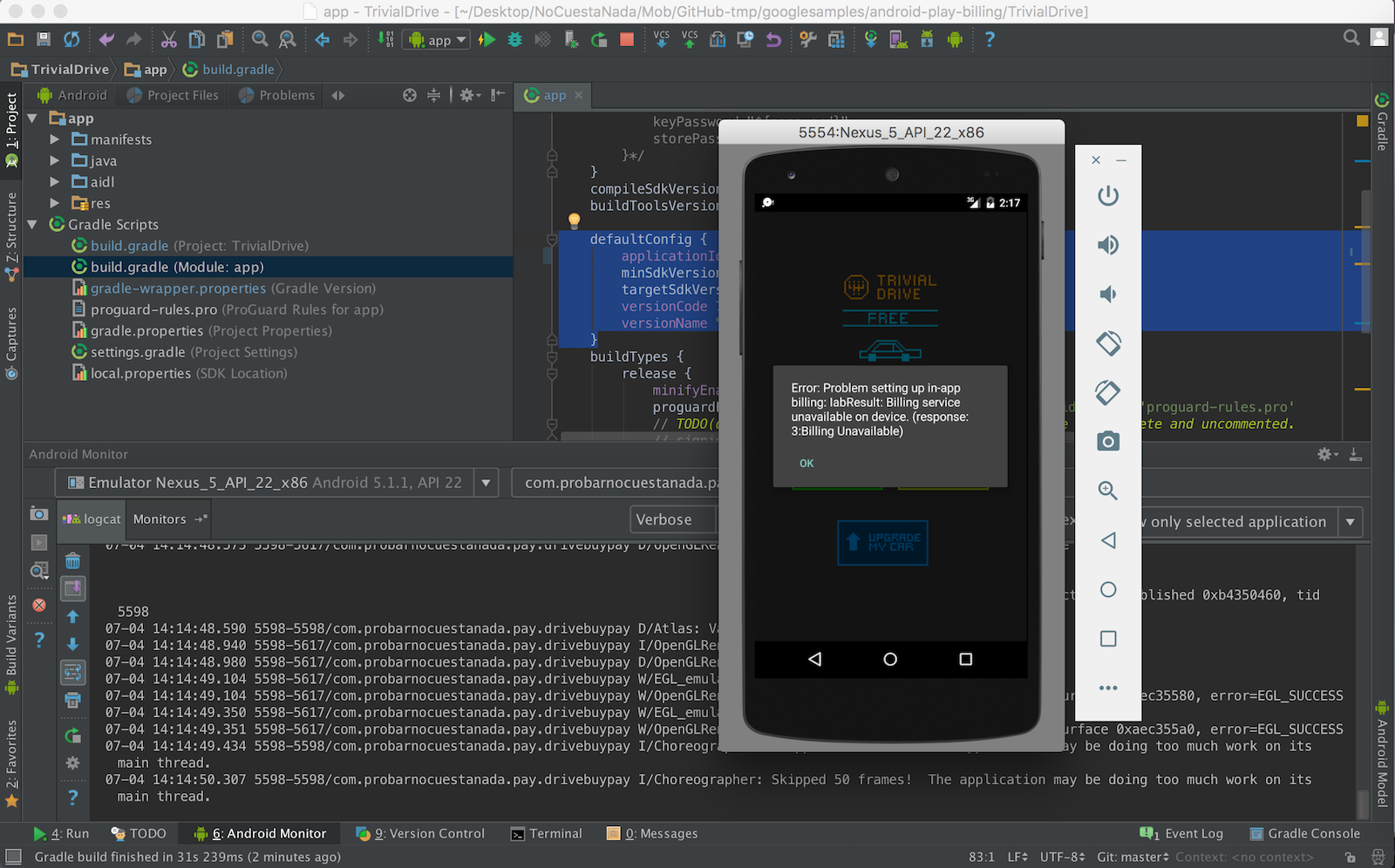Open the SDK Manager icon
This screenshot has width=1395, height=868.
pyautogui.click(x=927, y=39)
